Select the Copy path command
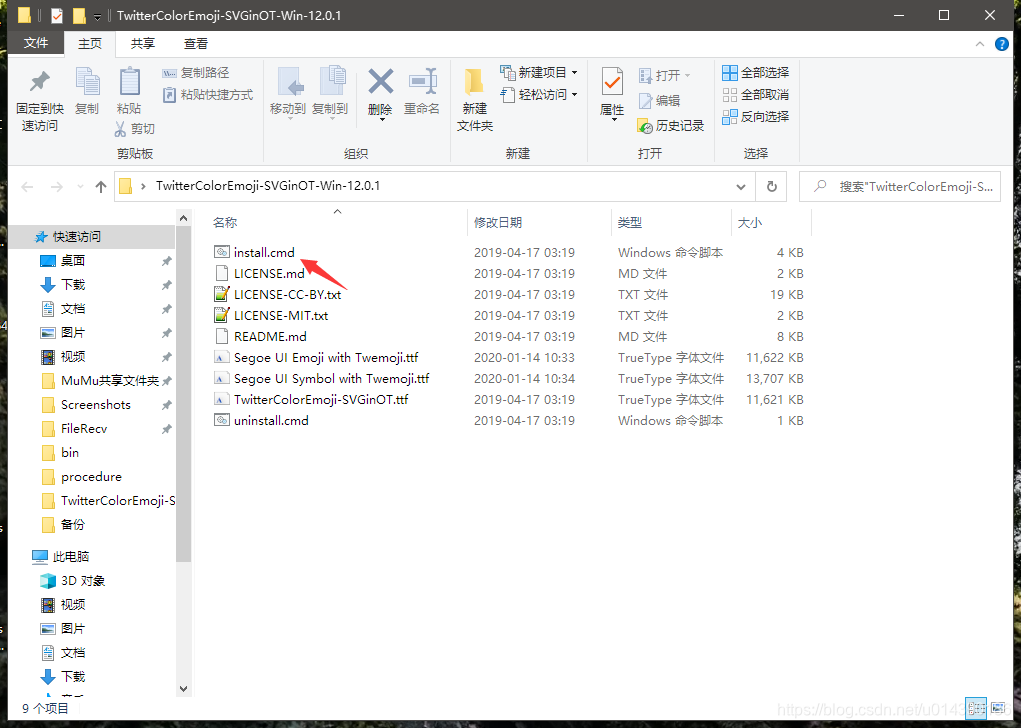1021x728 pixels. [195, 73]
